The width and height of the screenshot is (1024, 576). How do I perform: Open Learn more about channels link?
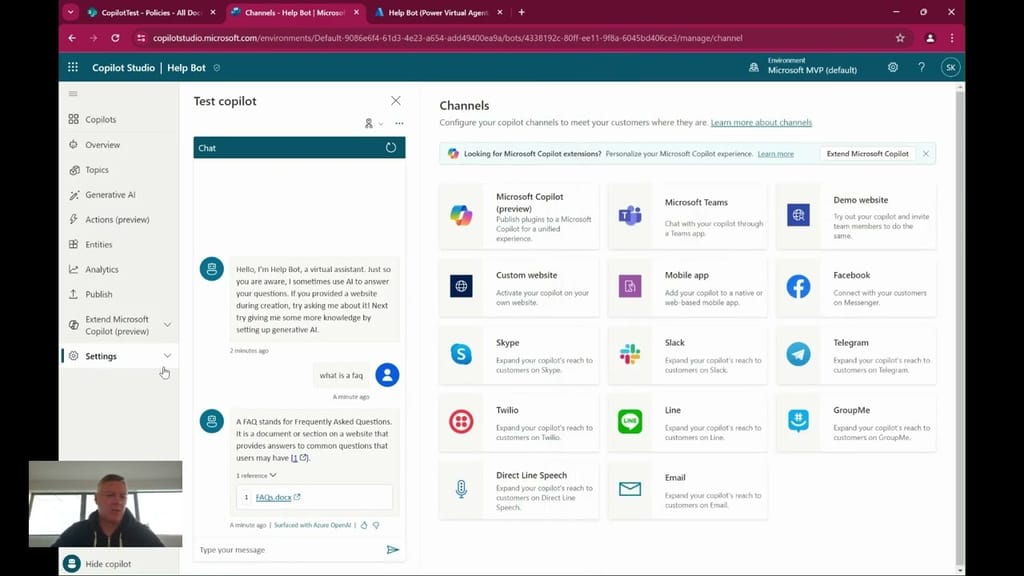tap(761, 123)
